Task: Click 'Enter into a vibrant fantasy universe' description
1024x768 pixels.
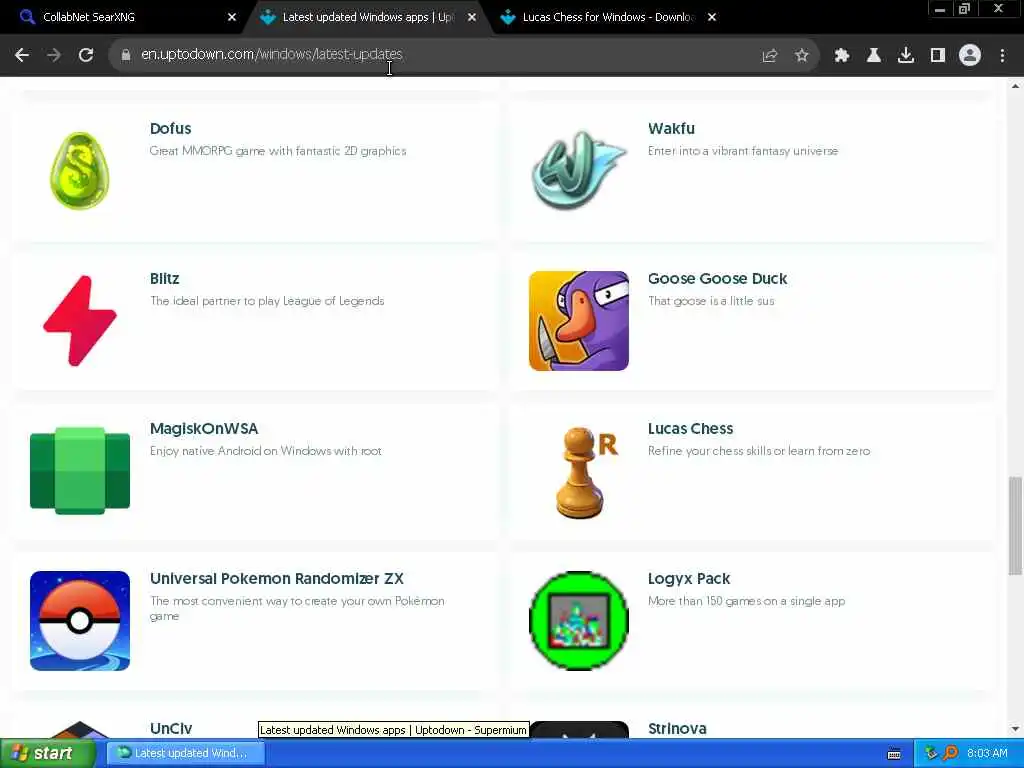Action: pos(743,151)
